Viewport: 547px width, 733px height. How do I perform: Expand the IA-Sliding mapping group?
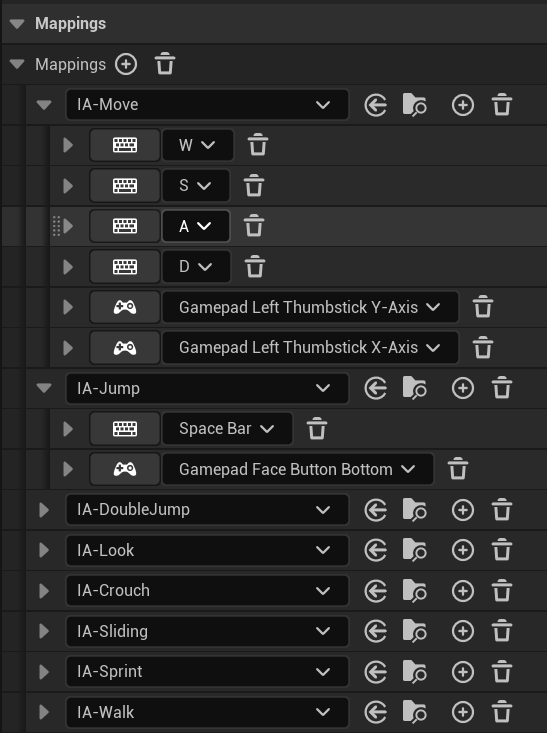(x=44, y=631)
